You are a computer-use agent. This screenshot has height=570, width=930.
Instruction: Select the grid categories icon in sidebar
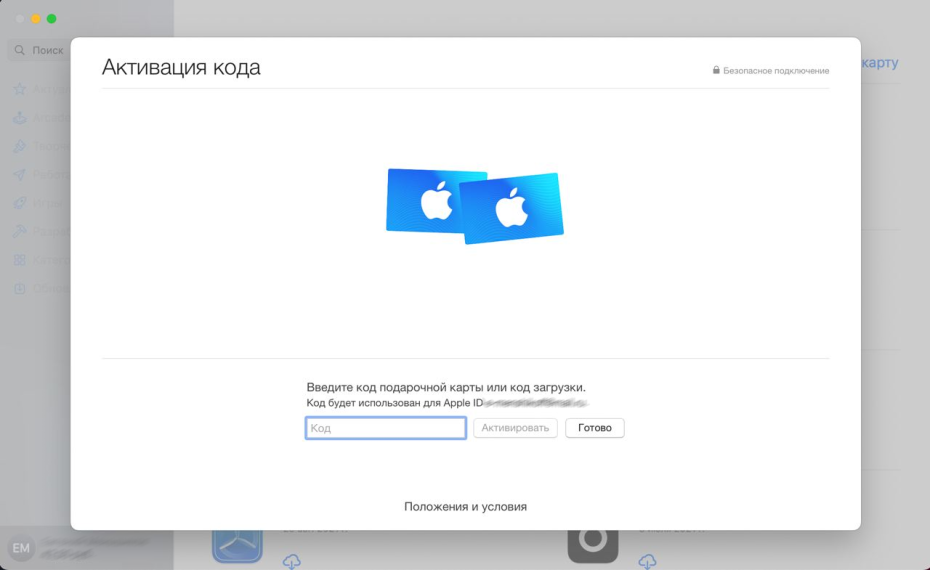tap(20, 260)
